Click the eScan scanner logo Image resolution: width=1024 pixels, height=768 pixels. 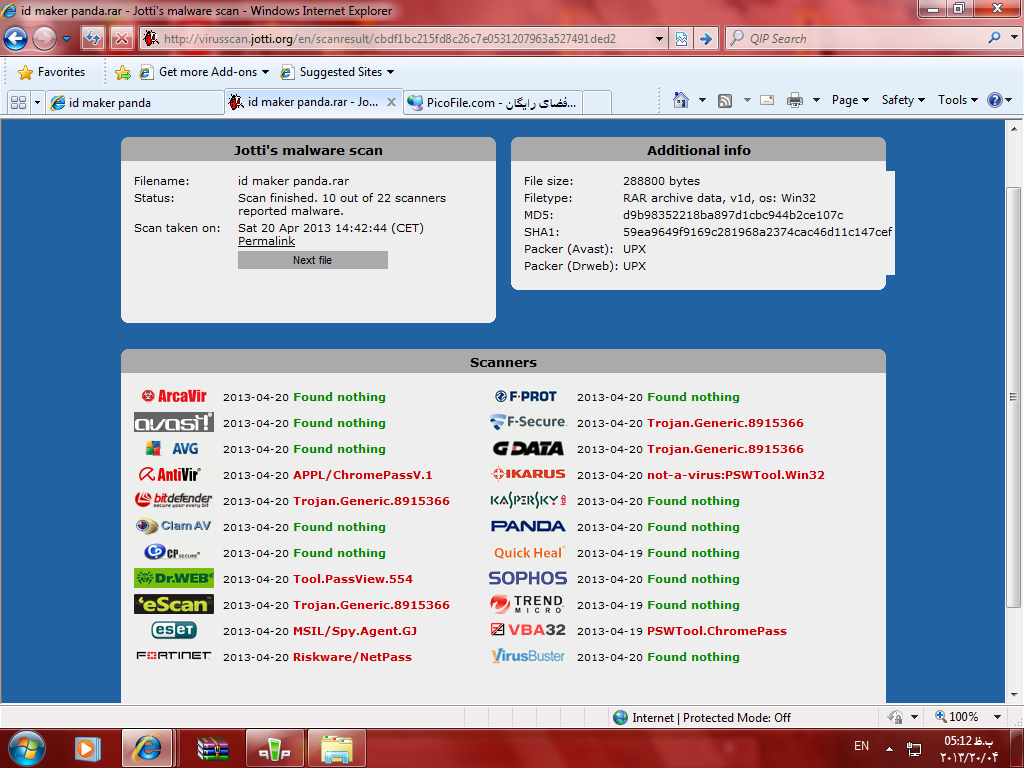pyautogui.click(x=174, y=604)
